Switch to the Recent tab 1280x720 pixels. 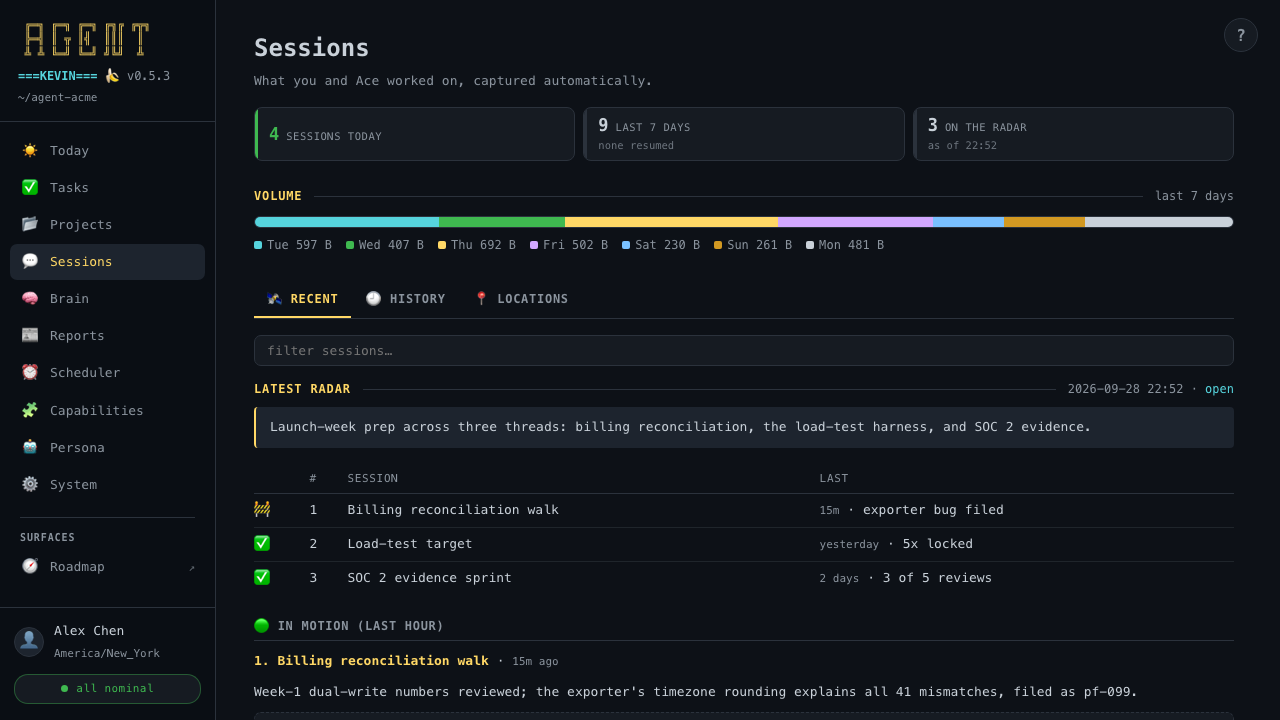tap(302, 299)
